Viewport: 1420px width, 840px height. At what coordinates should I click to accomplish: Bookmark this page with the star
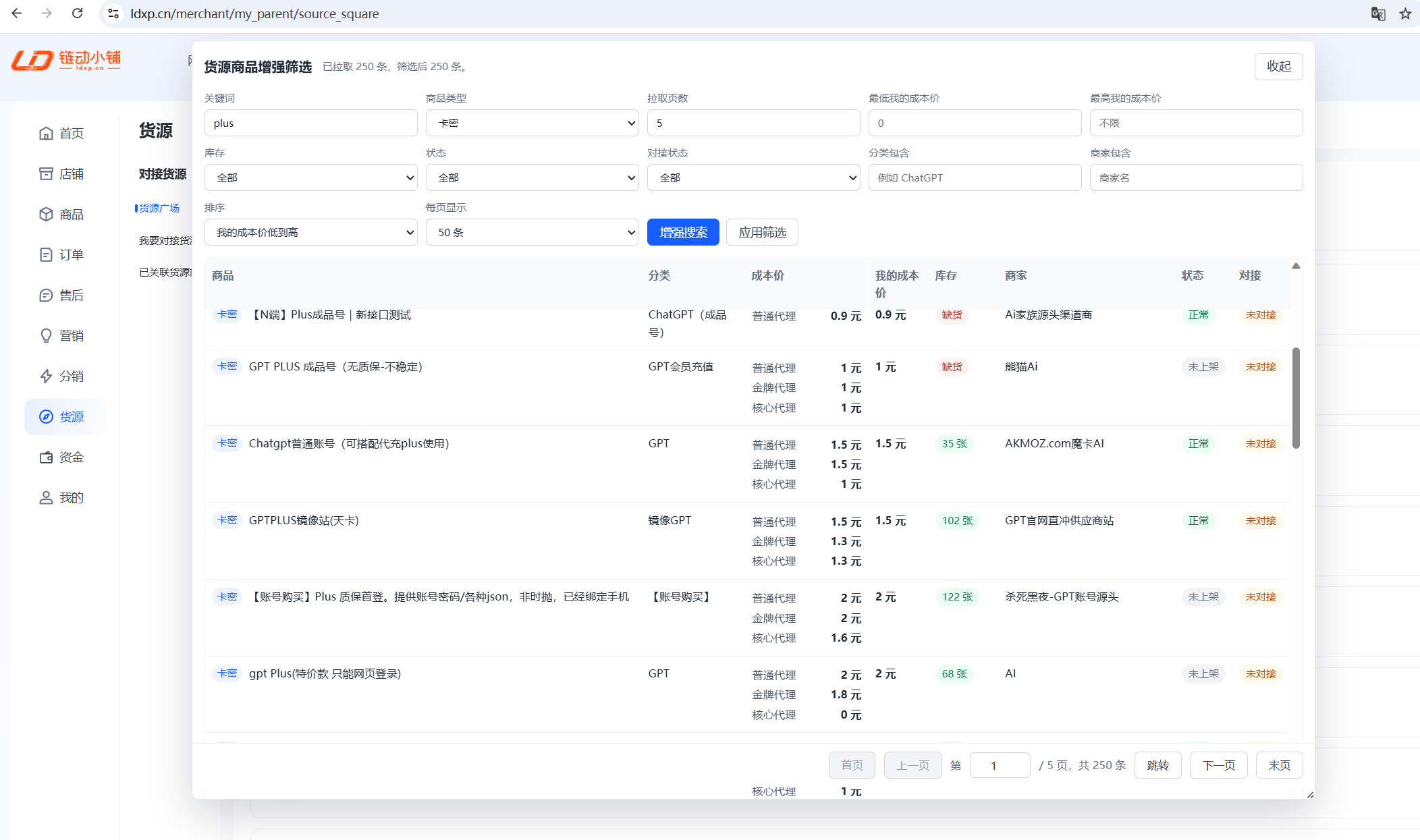[x=1405, y=13]
